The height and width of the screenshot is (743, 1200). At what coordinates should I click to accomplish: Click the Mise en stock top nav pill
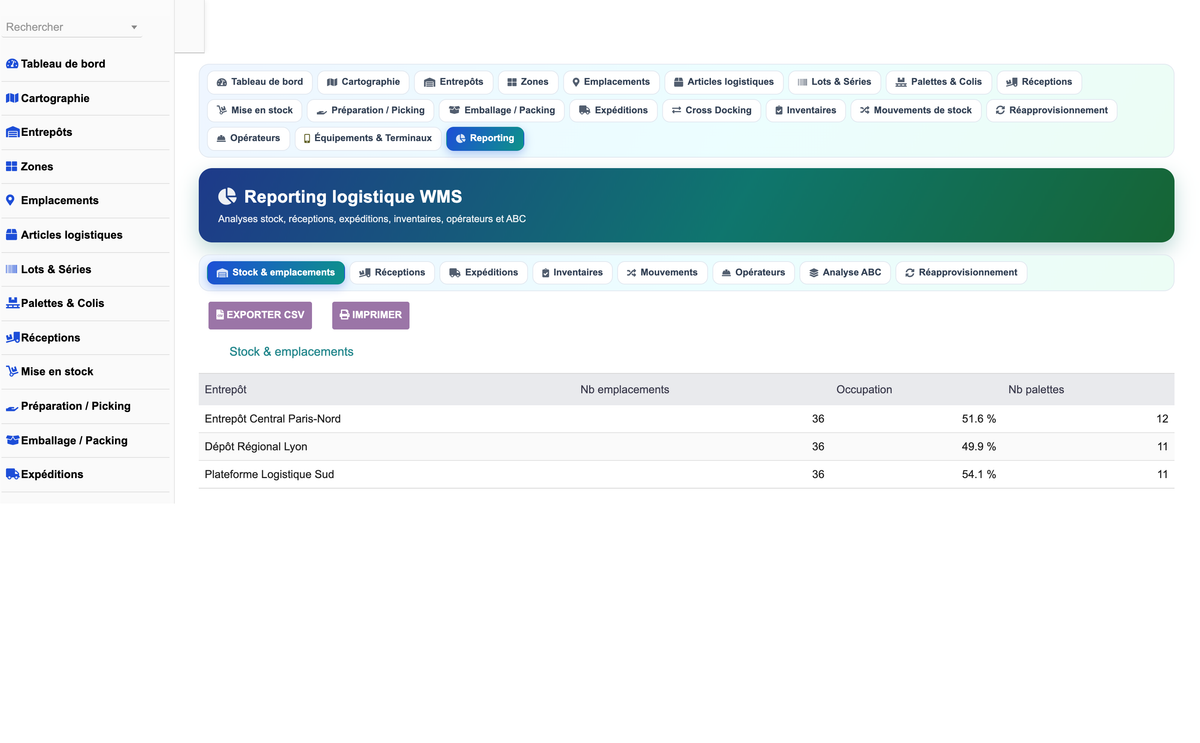(255, 110)
